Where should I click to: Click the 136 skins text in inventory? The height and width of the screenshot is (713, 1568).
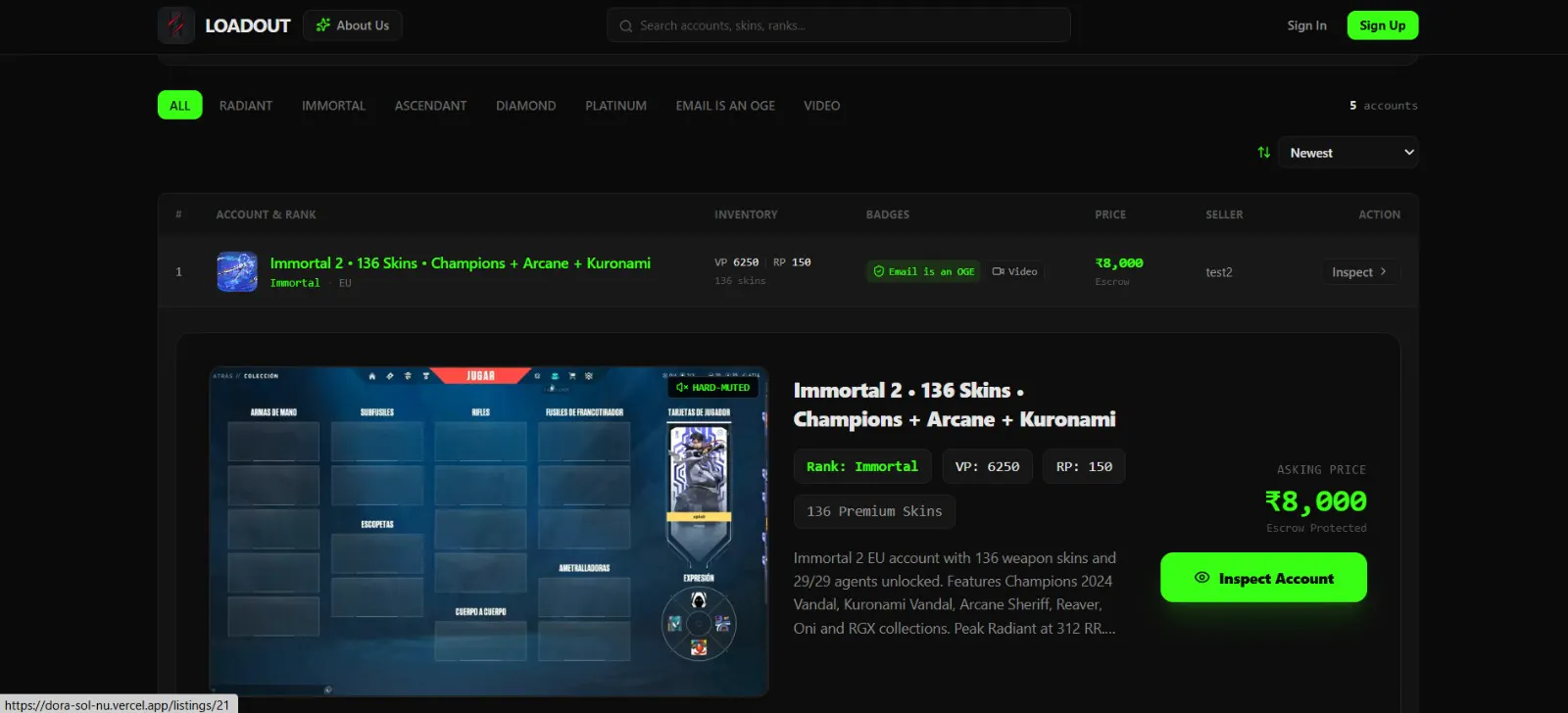tap(740, 281)
